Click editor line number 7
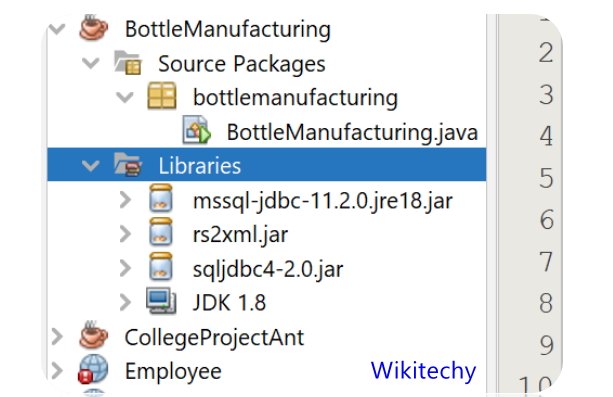Screen dimensions: 613x397 coord(546,261)
